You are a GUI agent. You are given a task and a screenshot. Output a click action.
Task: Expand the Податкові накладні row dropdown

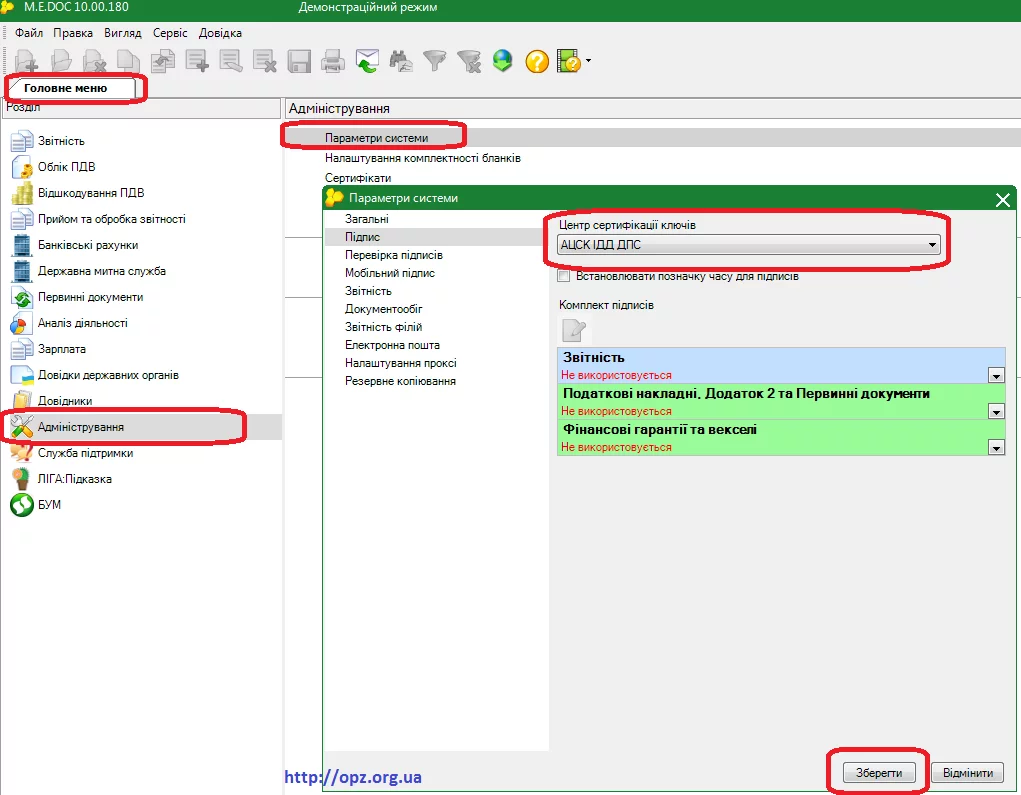coord(995,411)
